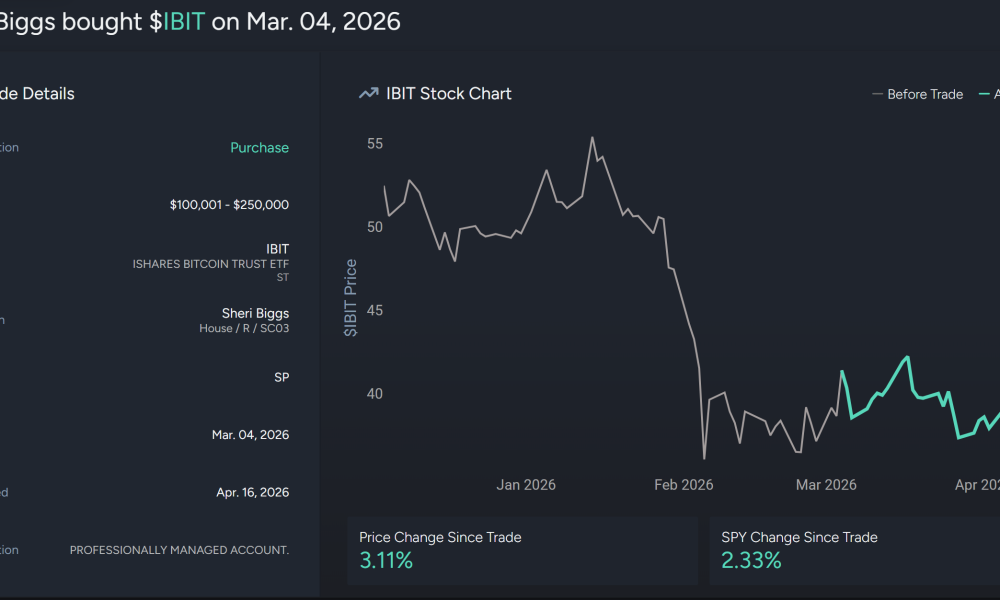1000x600 pixels.
Task: Click the Trade Details panel heading
Action: tap(37, 93)
